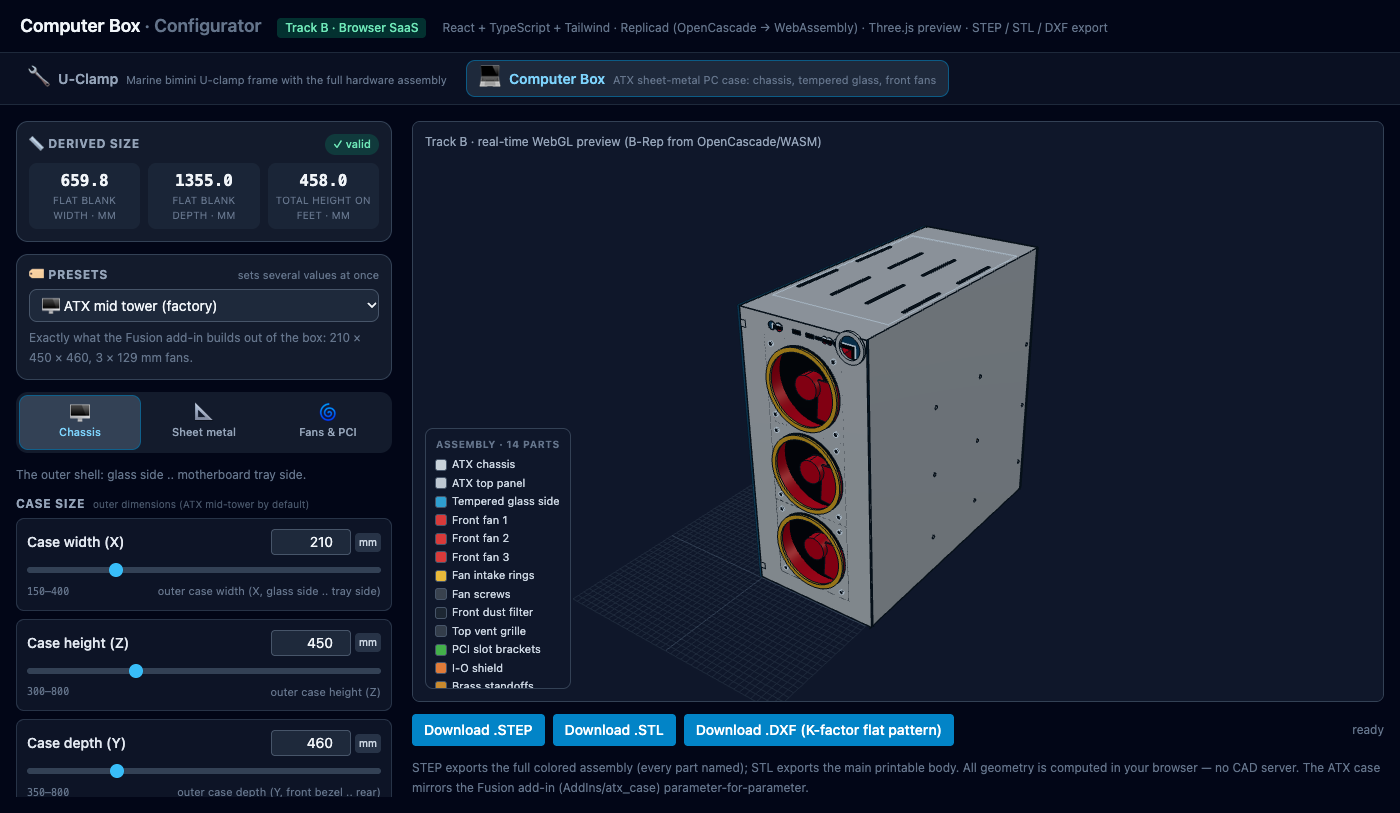This screenshot has height=813, width=1400.
Task: Click the yellow Fan intake rings swatch
Action: tap(441, 575)
